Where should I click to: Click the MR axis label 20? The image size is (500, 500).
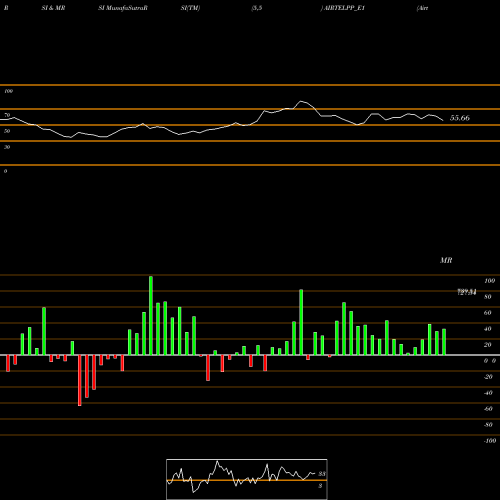(488, 345)
